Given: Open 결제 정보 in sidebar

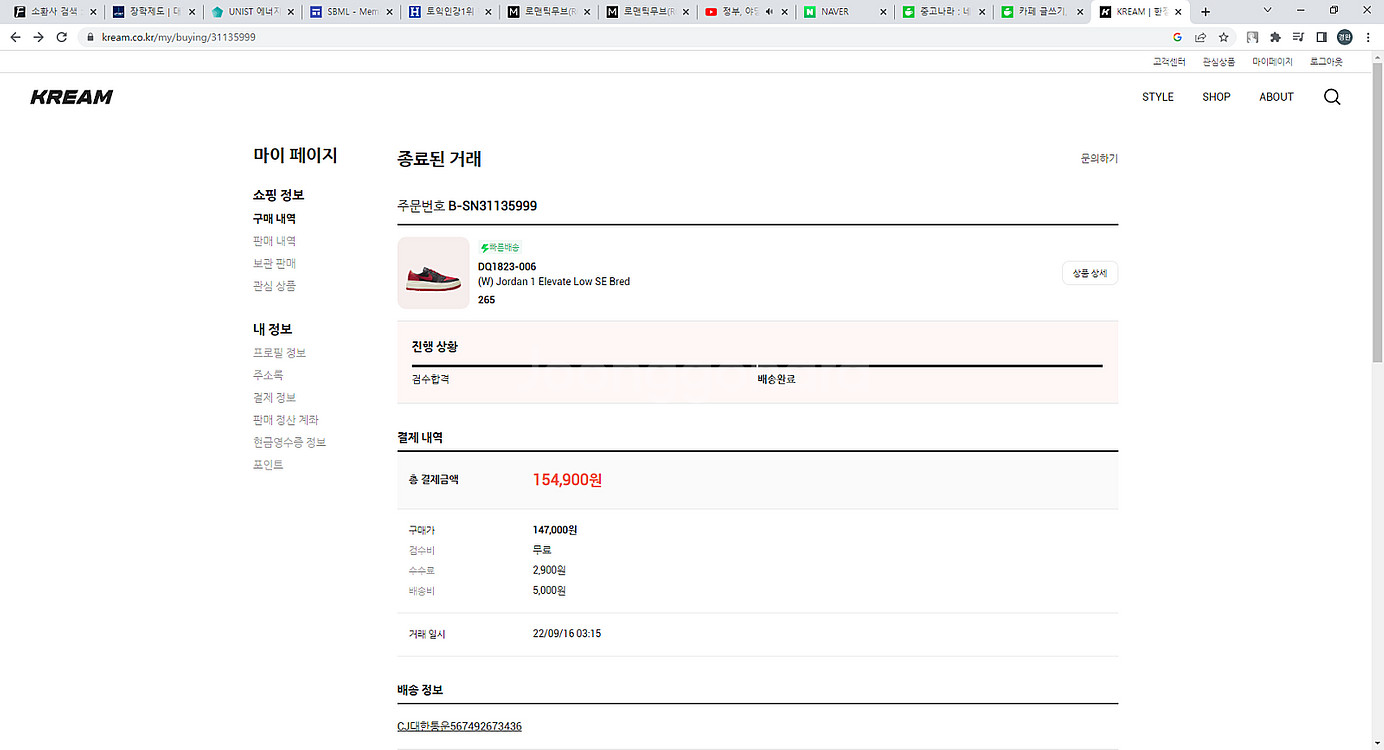Looking at the screenshot, I should click(x=274, y=397).
